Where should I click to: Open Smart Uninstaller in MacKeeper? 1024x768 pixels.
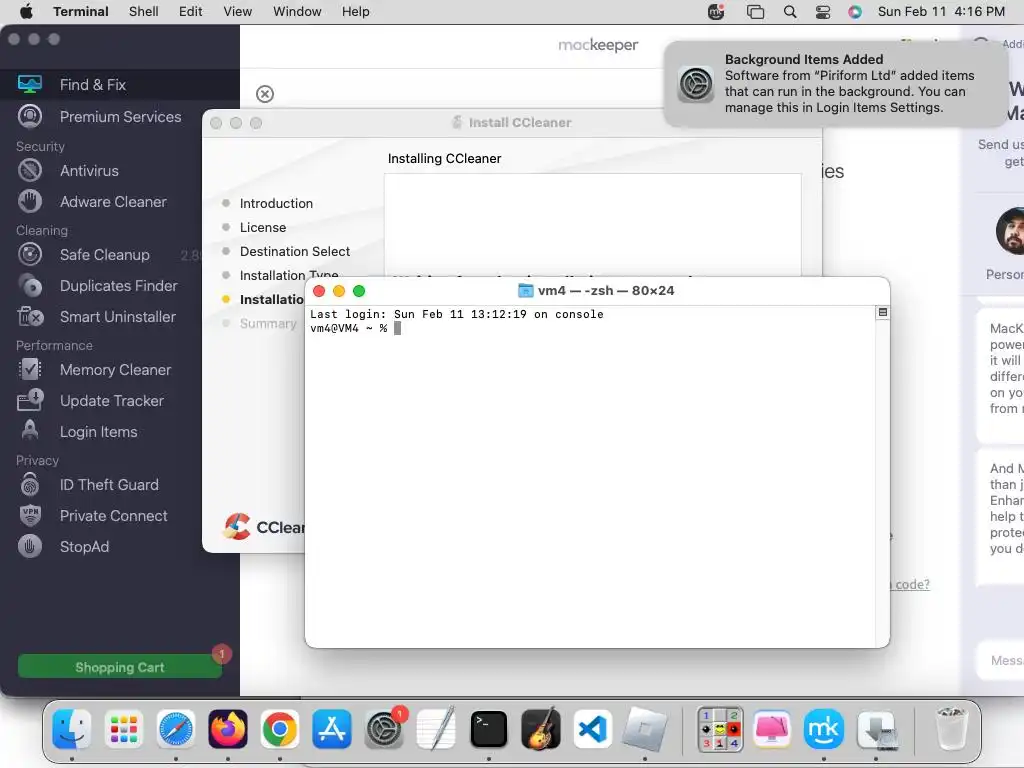(x=120, y=317)
